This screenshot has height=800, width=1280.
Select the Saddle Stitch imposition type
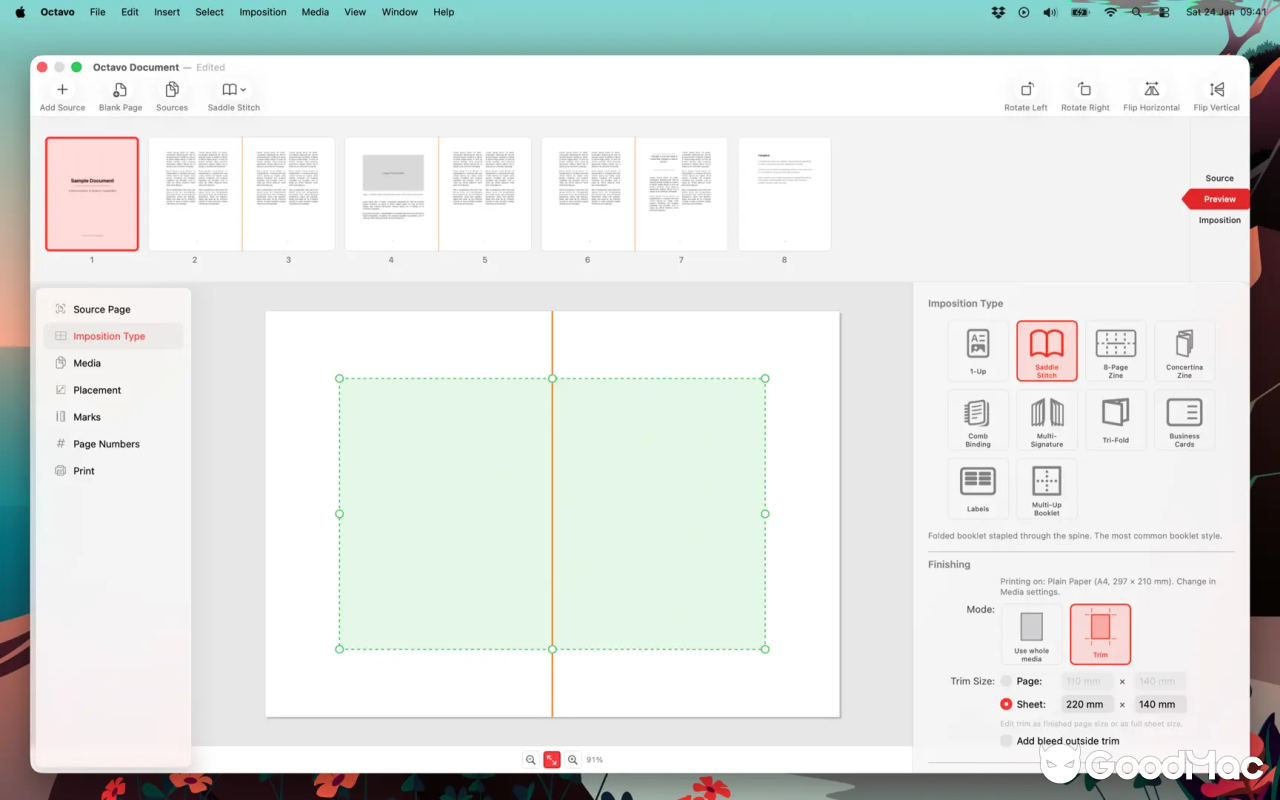(1046, 350)
